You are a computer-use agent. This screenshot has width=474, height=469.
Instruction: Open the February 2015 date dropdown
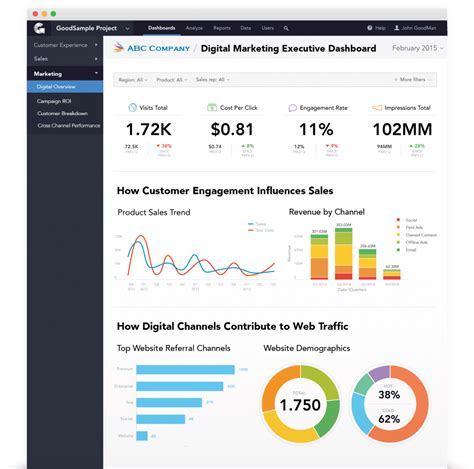pos(418,48)
